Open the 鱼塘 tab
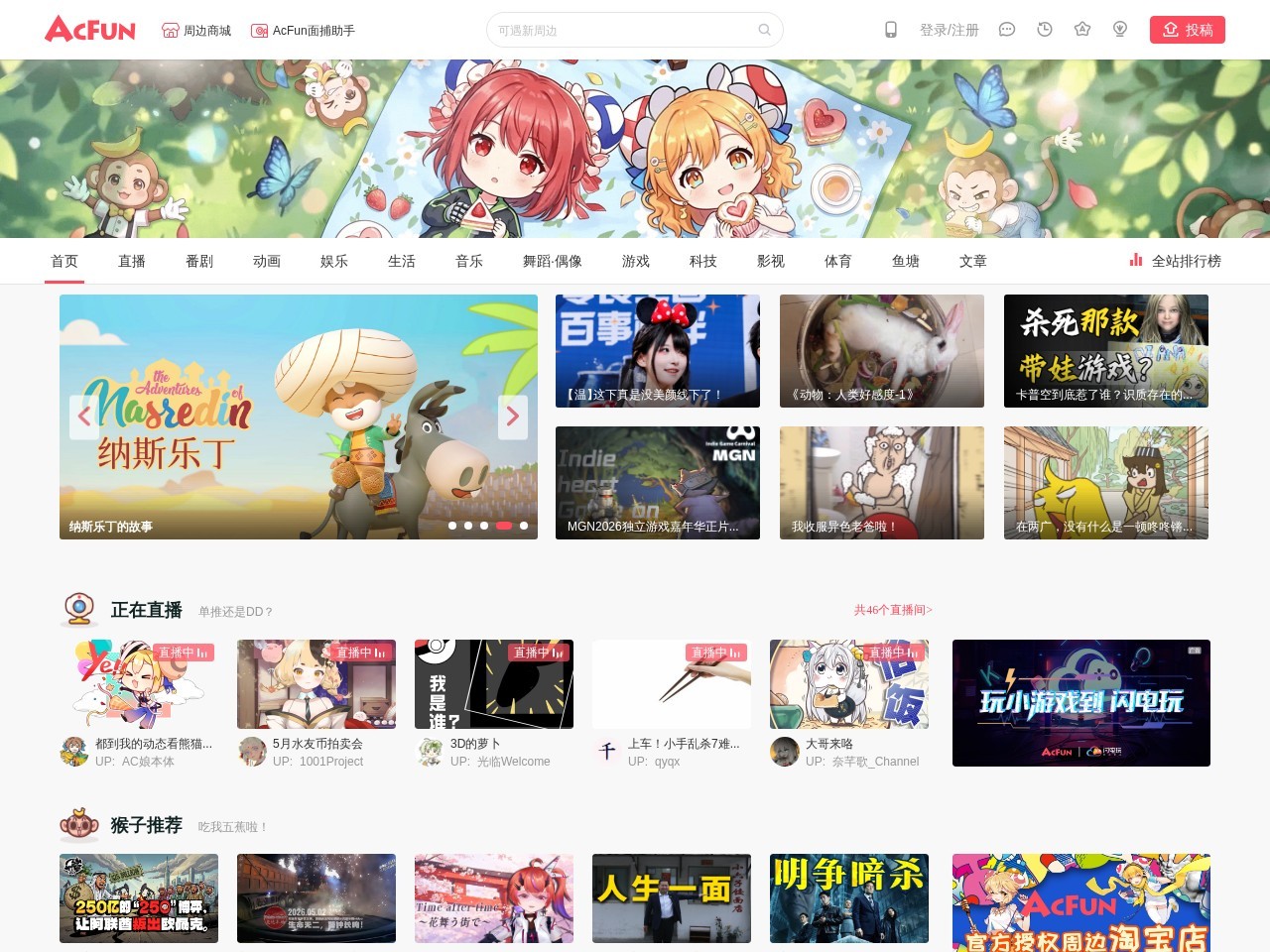The height and width of the screenshot is (952, 1270). 906,261
